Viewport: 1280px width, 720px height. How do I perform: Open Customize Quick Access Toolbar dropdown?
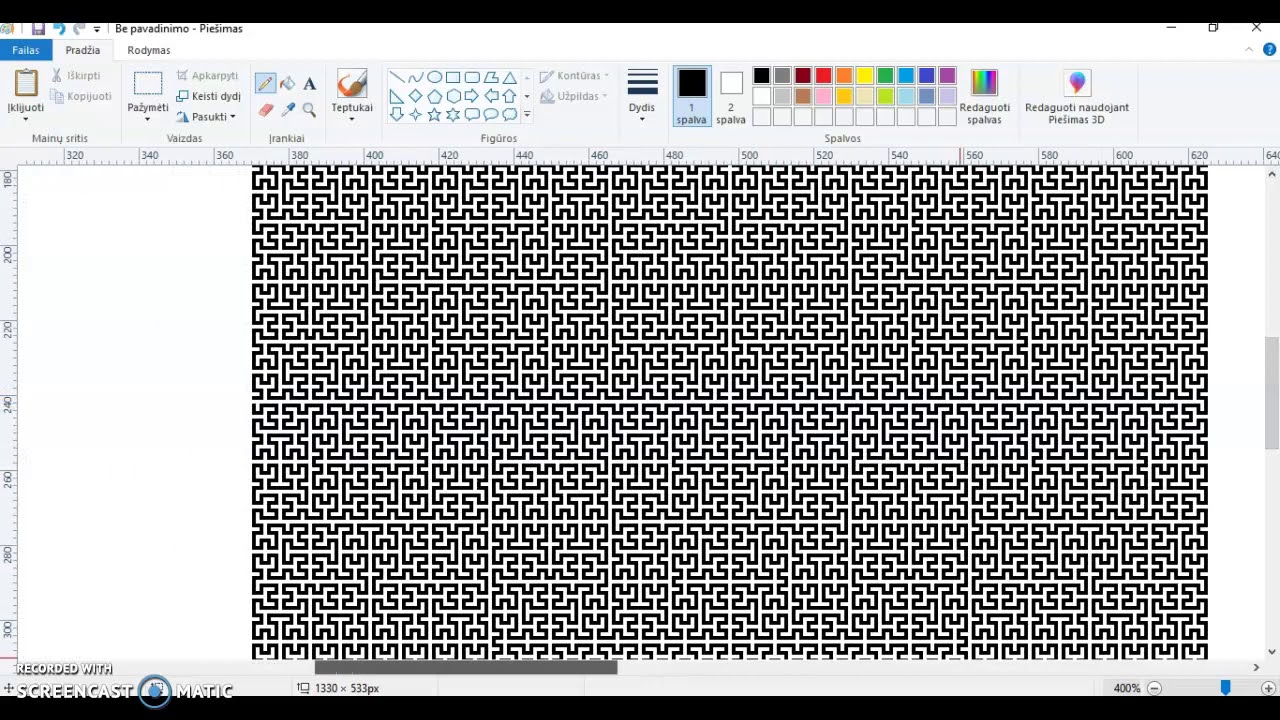(x=97, y=30)
